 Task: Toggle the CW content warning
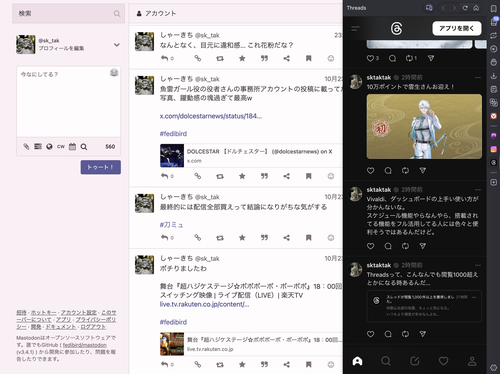pyautogui.click(x=61, y=146)
